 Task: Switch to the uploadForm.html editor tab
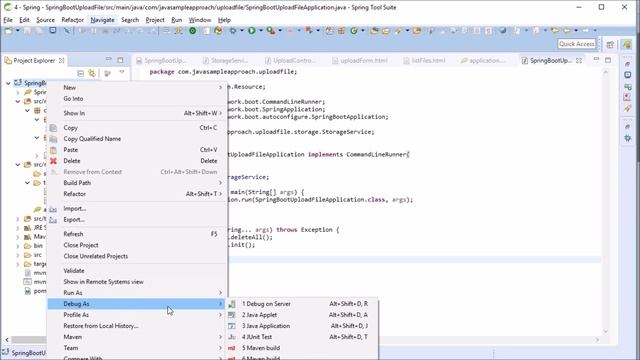[360, 60]
